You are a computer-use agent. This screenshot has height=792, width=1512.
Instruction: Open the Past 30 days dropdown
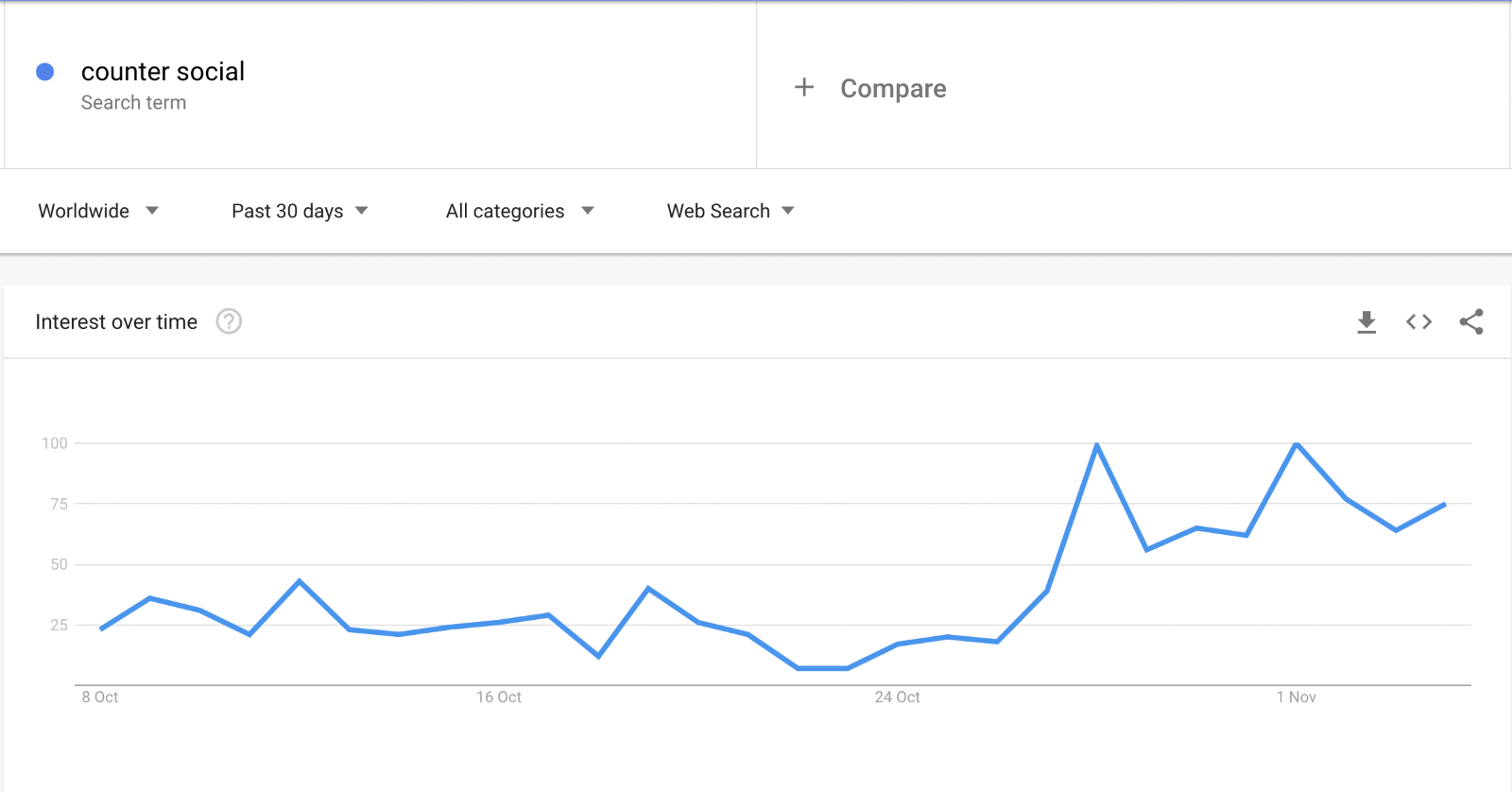tap(300, 211)
